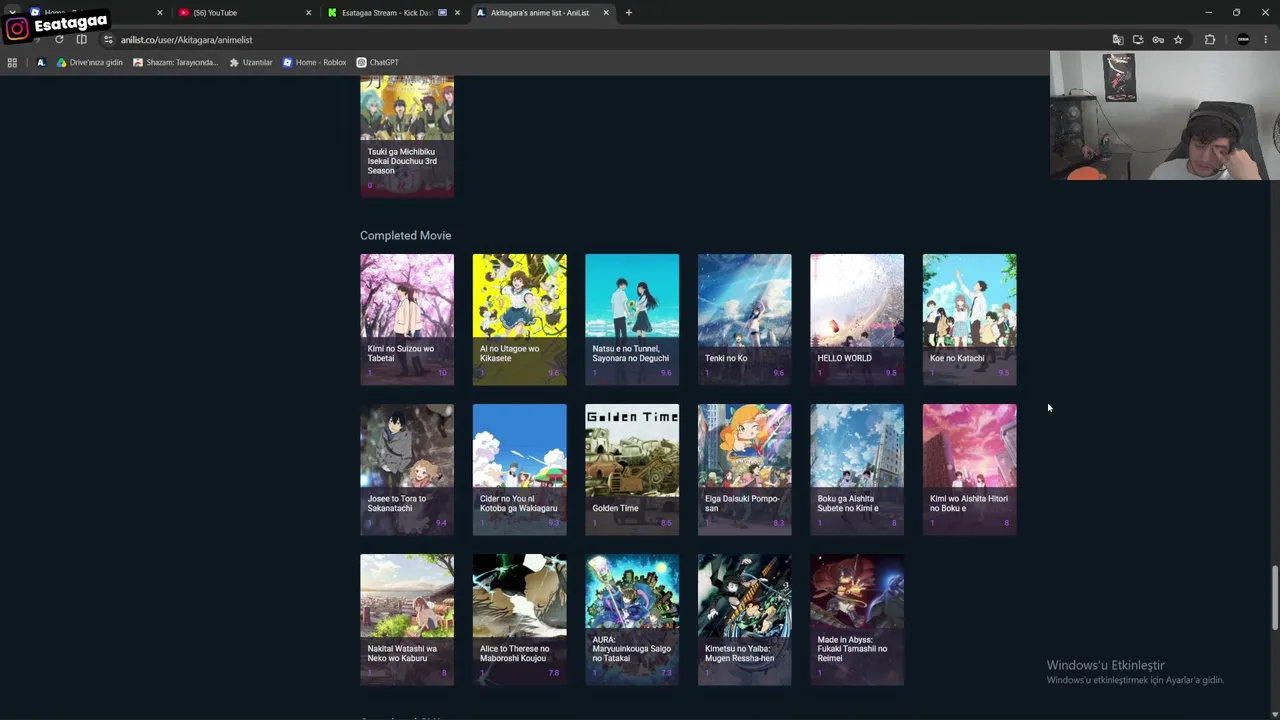Open Chrome side panel icon
Screen dimensions: 1280x720
coord(81,40)
